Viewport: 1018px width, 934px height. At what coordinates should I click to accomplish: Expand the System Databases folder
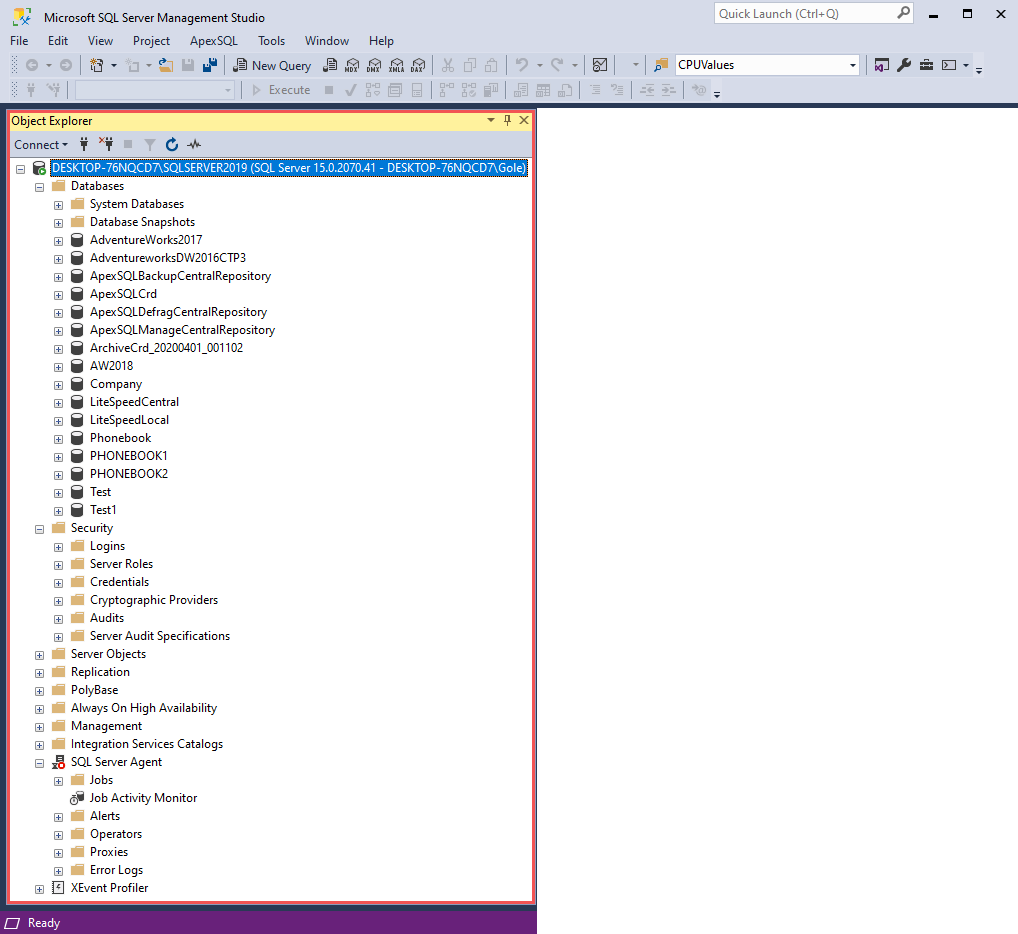(x=58, y=205)
